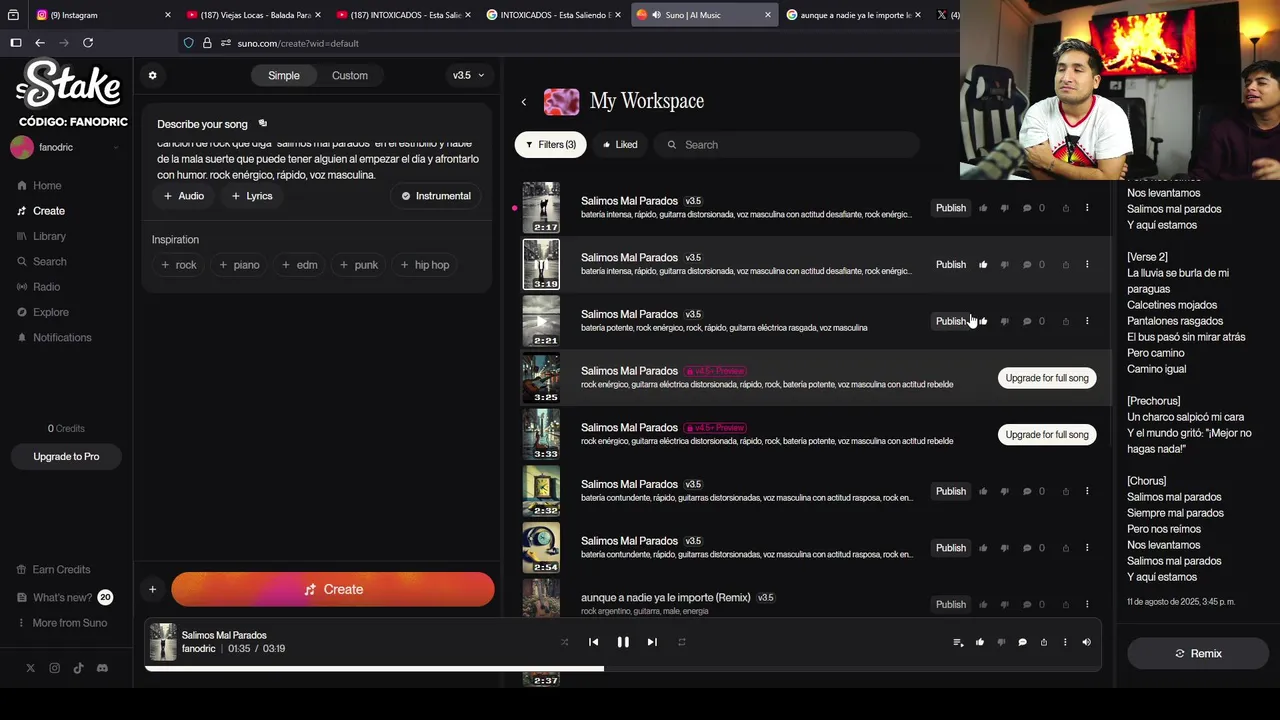
Task: Switch to the aunque a nadie ya le importe tab
Action: pyautogui.click(x=855, y=15)
